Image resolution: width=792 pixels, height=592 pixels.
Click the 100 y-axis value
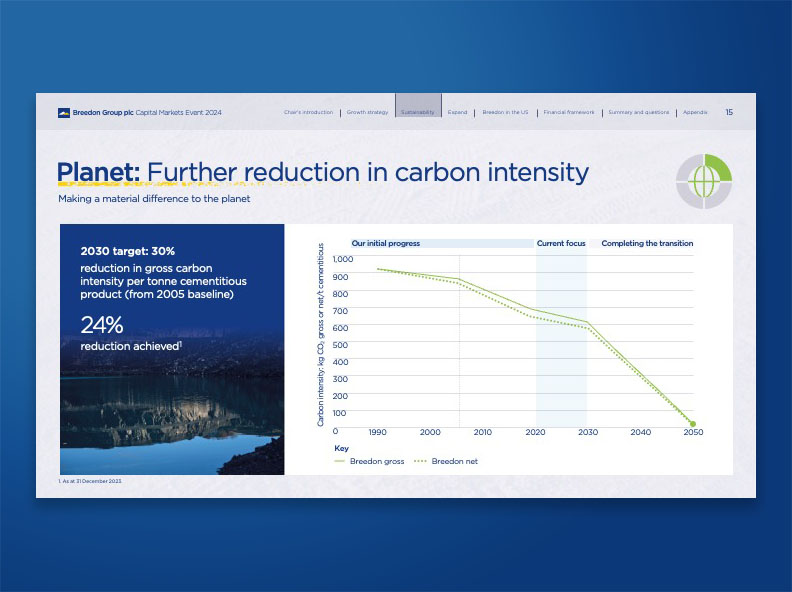339,413
